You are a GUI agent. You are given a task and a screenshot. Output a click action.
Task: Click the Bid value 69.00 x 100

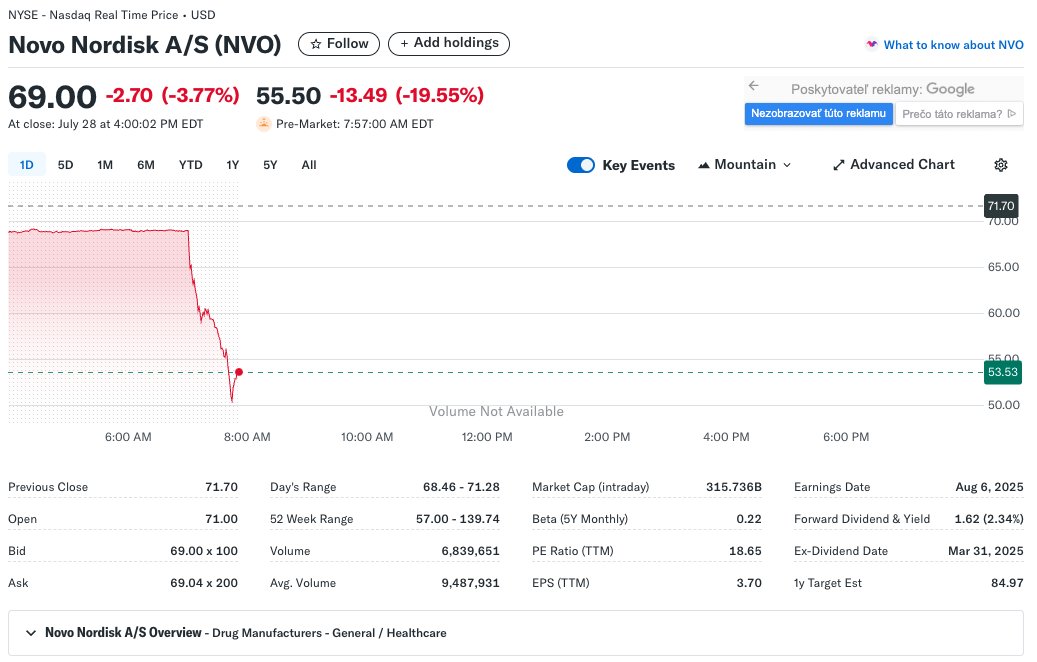point(204,551)
